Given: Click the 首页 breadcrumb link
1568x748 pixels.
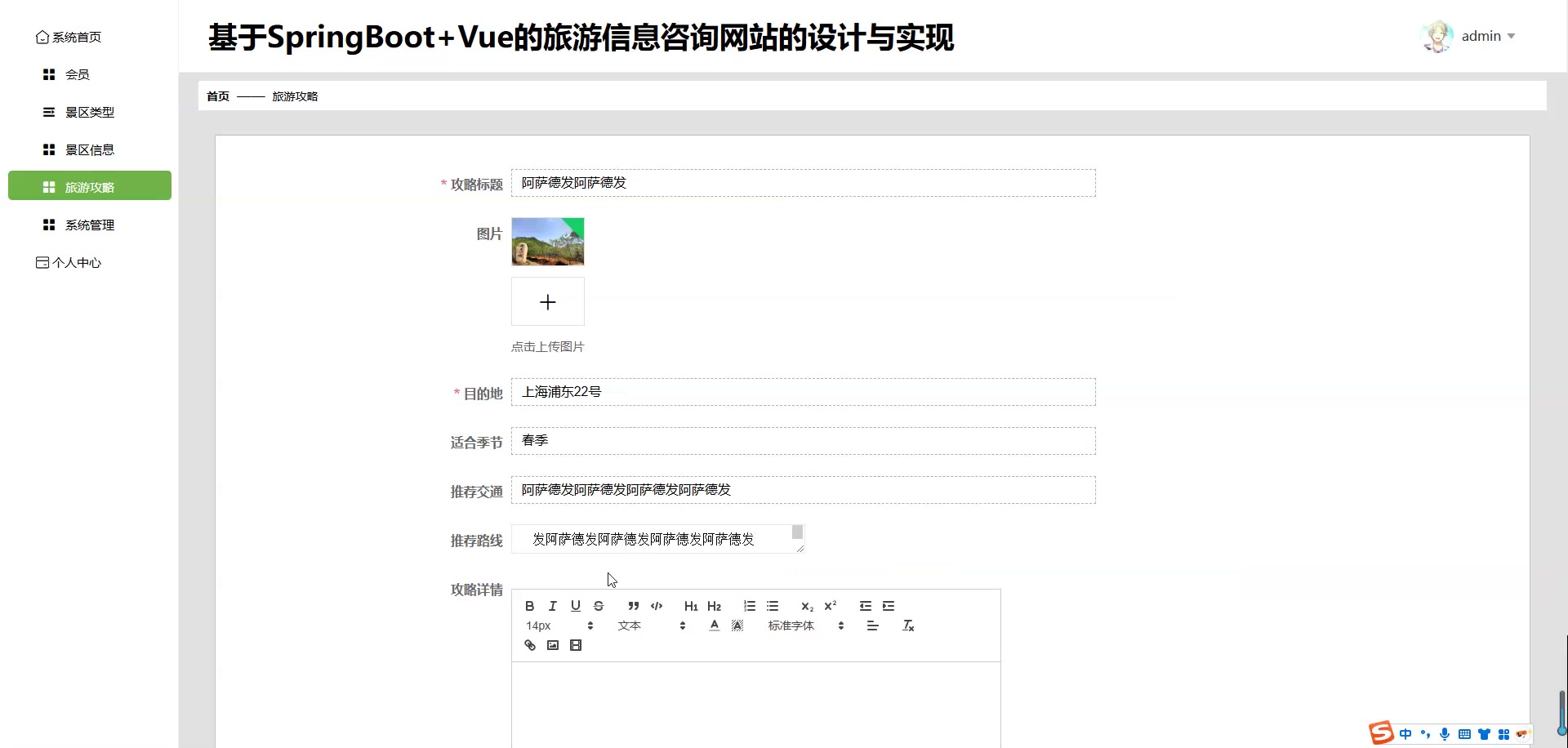Looking at the screenshot, I should pyautogui.click(x=217, y=96).
